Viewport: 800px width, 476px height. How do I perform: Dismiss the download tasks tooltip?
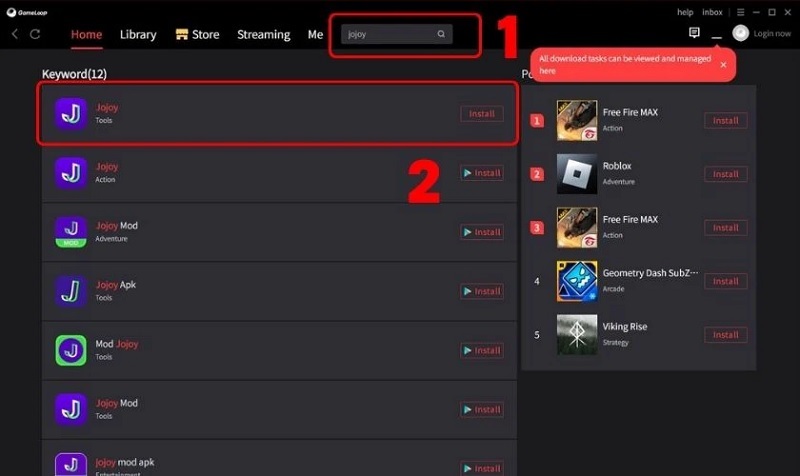pyautogui.click(x=723, y=65)
